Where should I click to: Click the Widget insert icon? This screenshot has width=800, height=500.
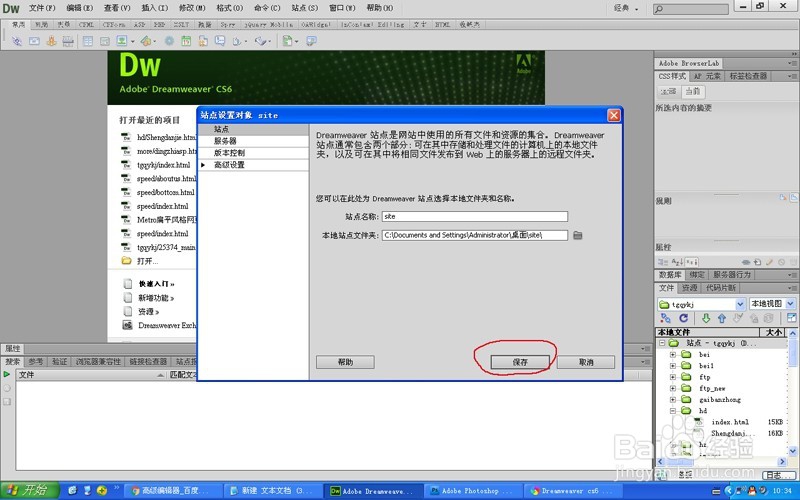pyautogui.click(x=169, y=41)
